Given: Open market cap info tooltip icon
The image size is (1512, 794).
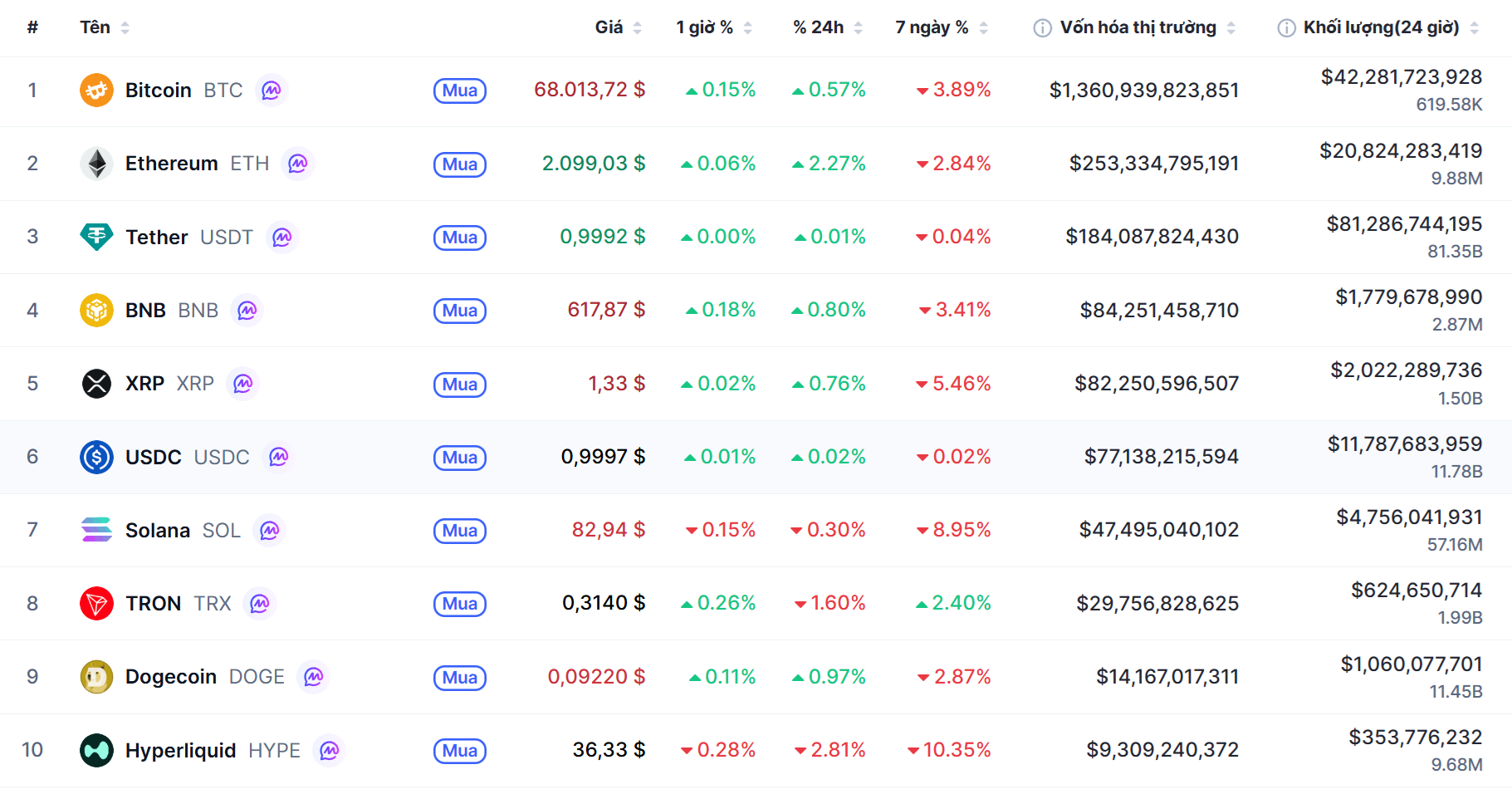Looking at the screenshot, I should click(x=1042, y=28).
